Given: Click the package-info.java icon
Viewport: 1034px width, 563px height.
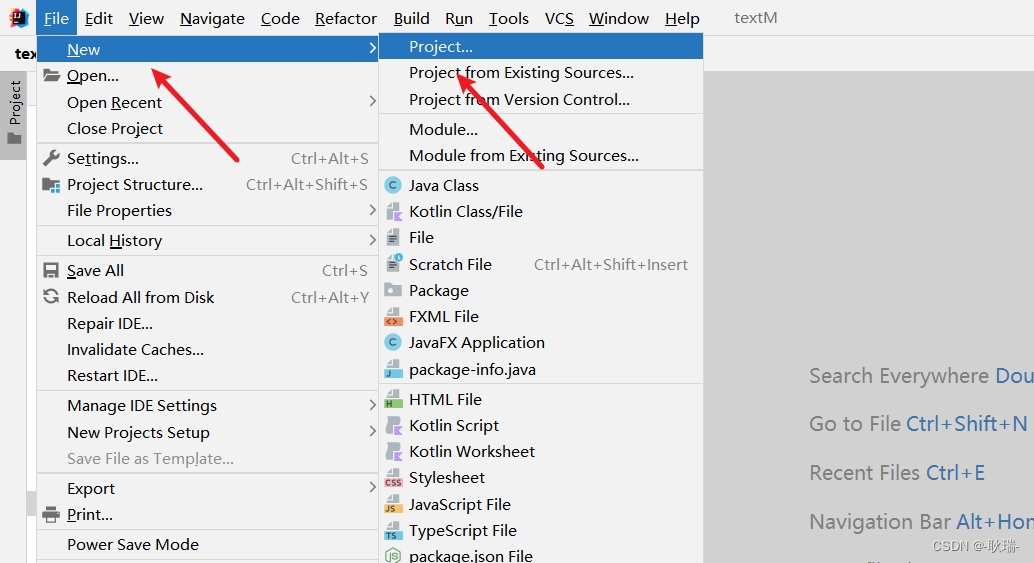Looking at the screenshot, I should [393, 369].
